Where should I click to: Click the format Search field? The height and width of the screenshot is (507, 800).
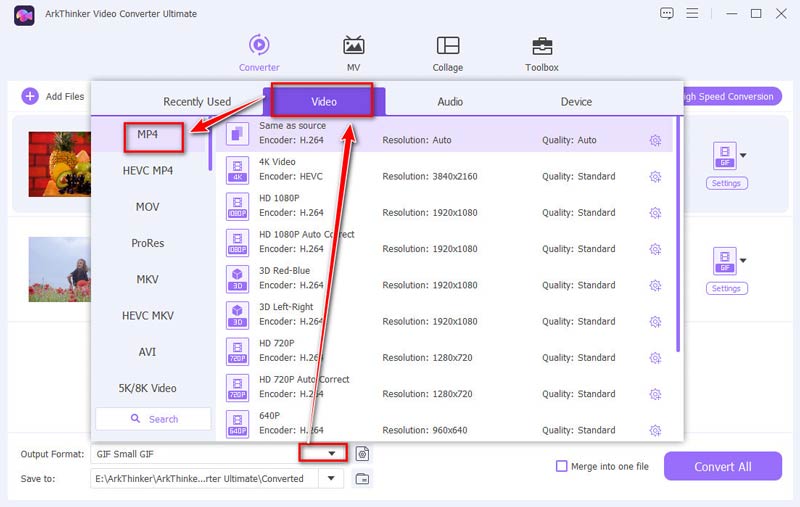153,419
